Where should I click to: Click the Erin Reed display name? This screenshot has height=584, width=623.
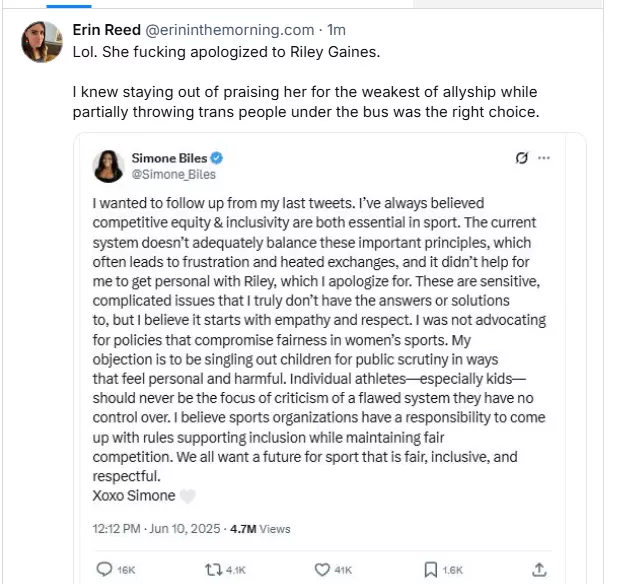[x=107, y=28]
